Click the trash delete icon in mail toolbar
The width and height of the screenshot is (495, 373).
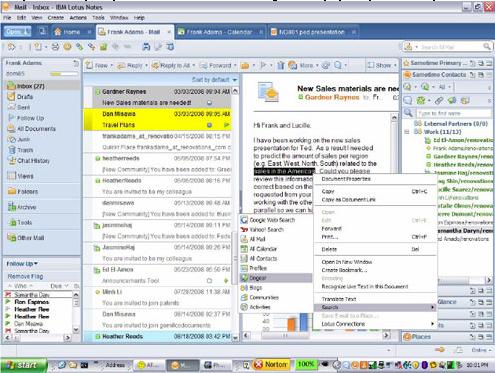tap(281, 65)
